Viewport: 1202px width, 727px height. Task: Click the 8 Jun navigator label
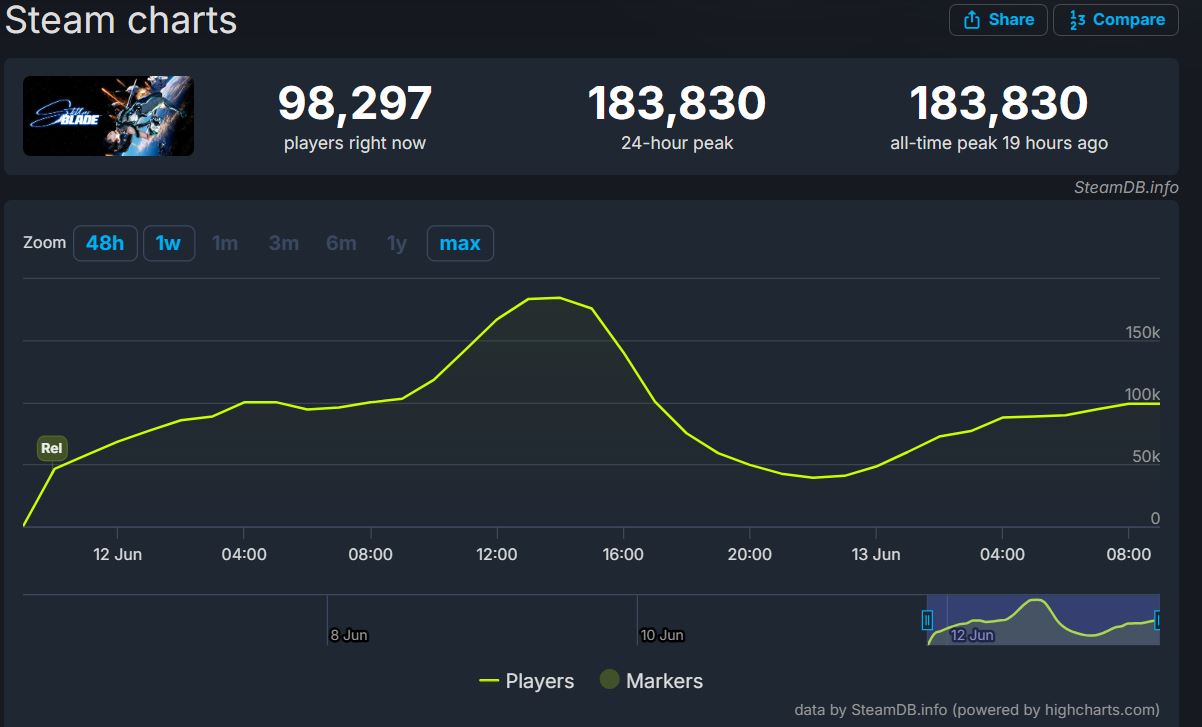coord(349,635)
